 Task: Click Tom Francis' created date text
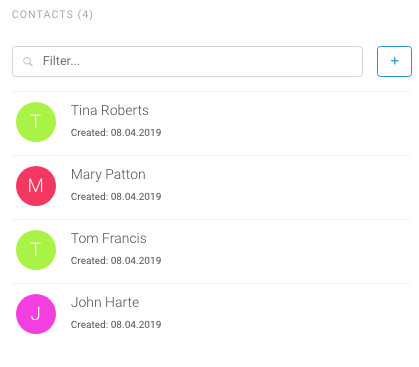click(x=116, y=261)
